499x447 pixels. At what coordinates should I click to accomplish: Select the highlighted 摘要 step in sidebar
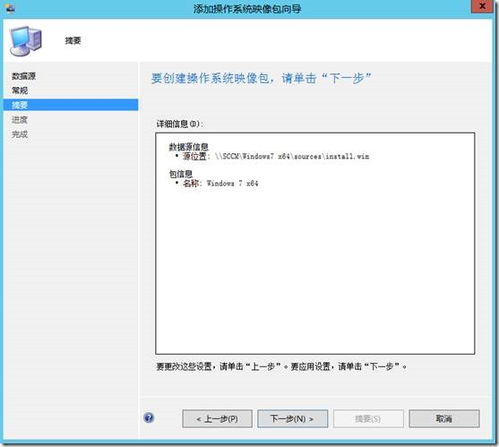point(71,105)
